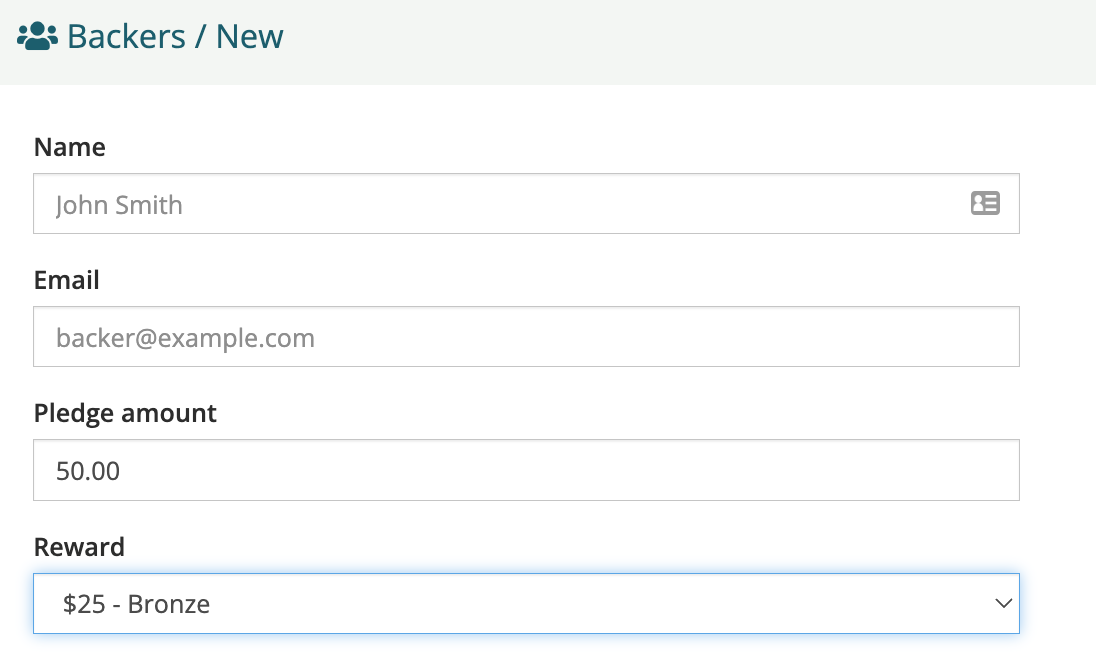Viewport: 1096px width, 664px height.
Task: Click the backer@example.com placeholder text
Action: click(185, 338)
